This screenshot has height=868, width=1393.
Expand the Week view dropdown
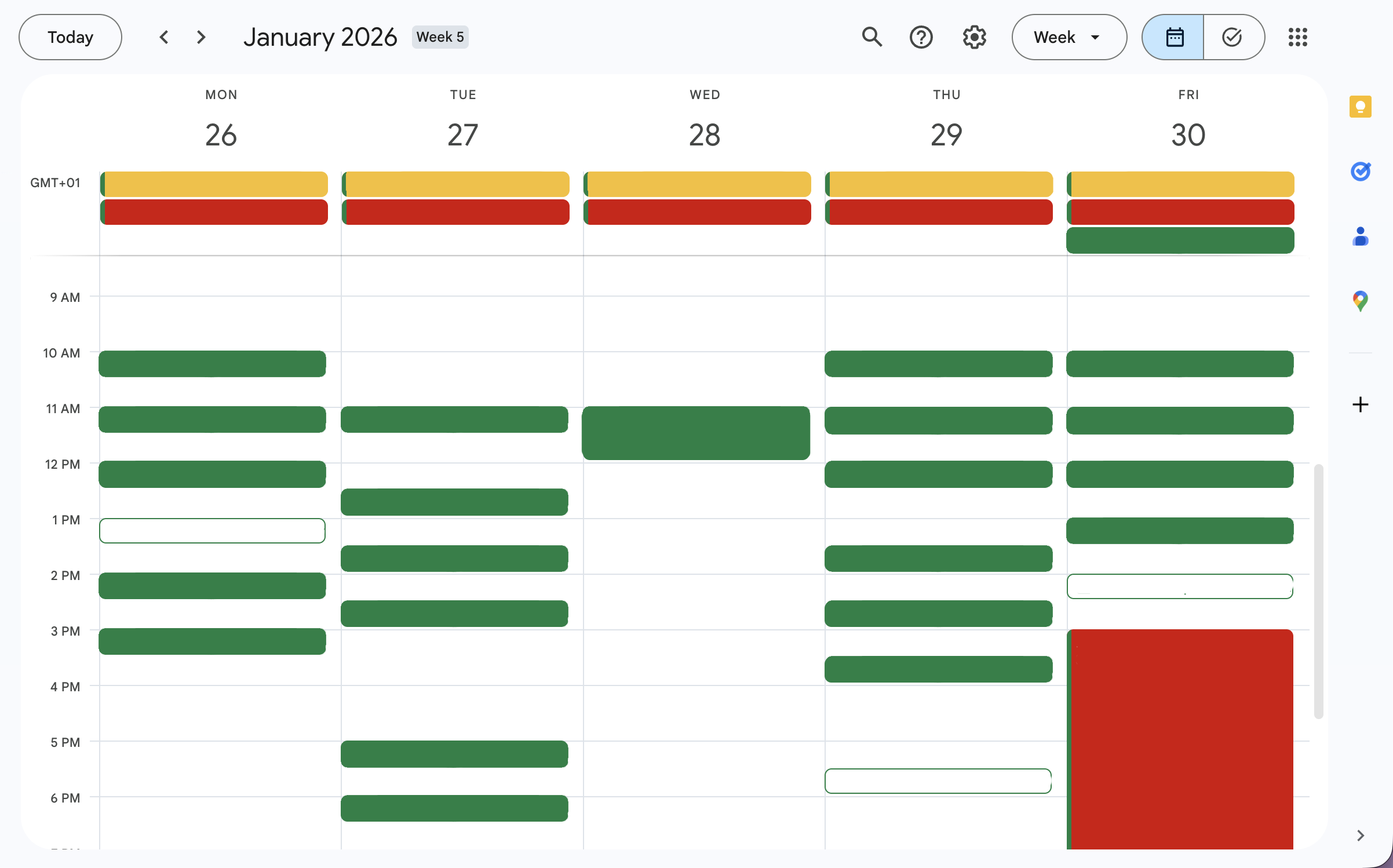click(1069, 37)
